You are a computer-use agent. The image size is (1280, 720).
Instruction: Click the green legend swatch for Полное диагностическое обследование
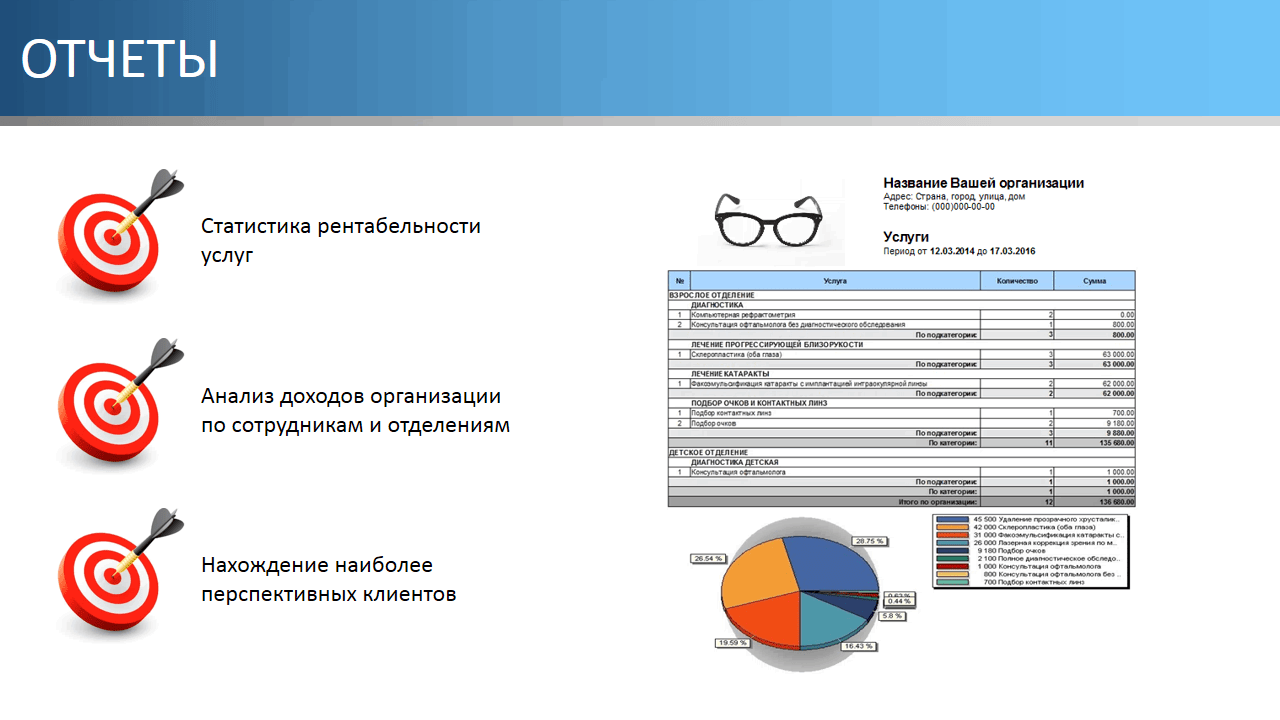(x=952, y=559)
